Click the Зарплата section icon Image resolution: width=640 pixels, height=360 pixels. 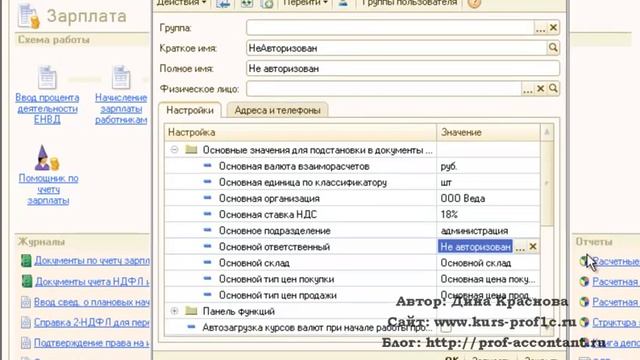pos(29,16)
